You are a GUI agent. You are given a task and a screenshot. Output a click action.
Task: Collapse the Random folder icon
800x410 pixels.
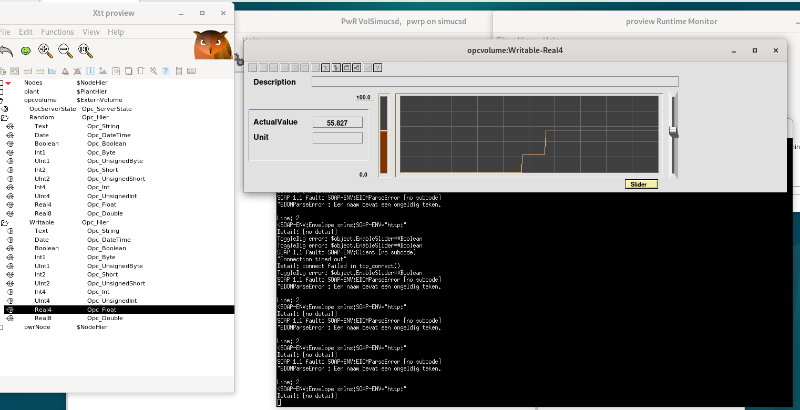point(5,117)
